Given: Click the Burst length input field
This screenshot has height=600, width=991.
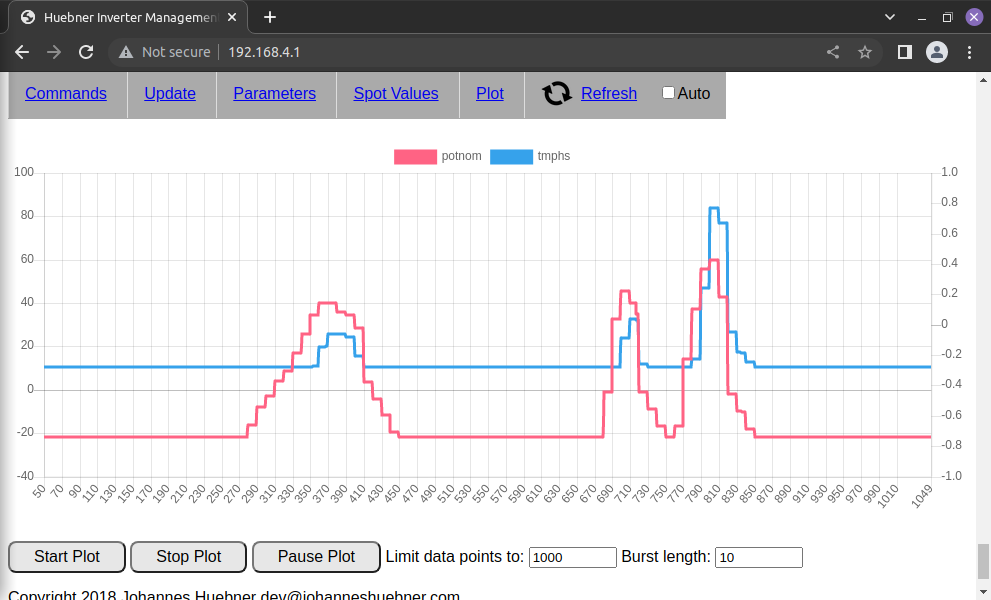Looking at the screenshot, I should (x=758, y=558).
